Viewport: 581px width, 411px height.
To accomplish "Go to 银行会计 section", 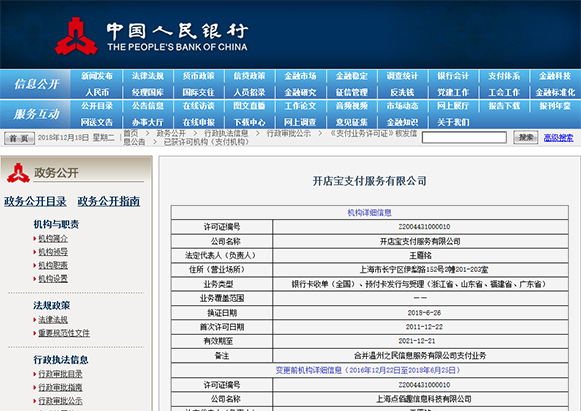I will (453, 76).
